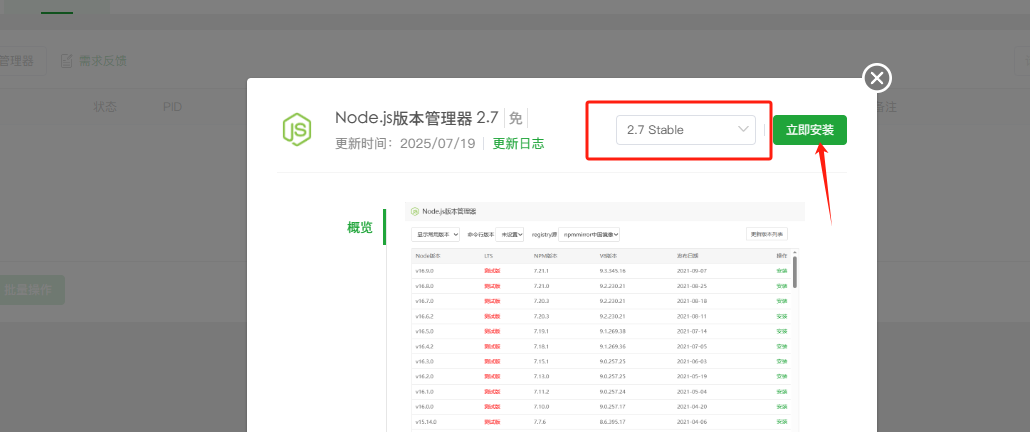Close the Node.js plugin dialog
The image size is (1030, 432).
[877, 78]
